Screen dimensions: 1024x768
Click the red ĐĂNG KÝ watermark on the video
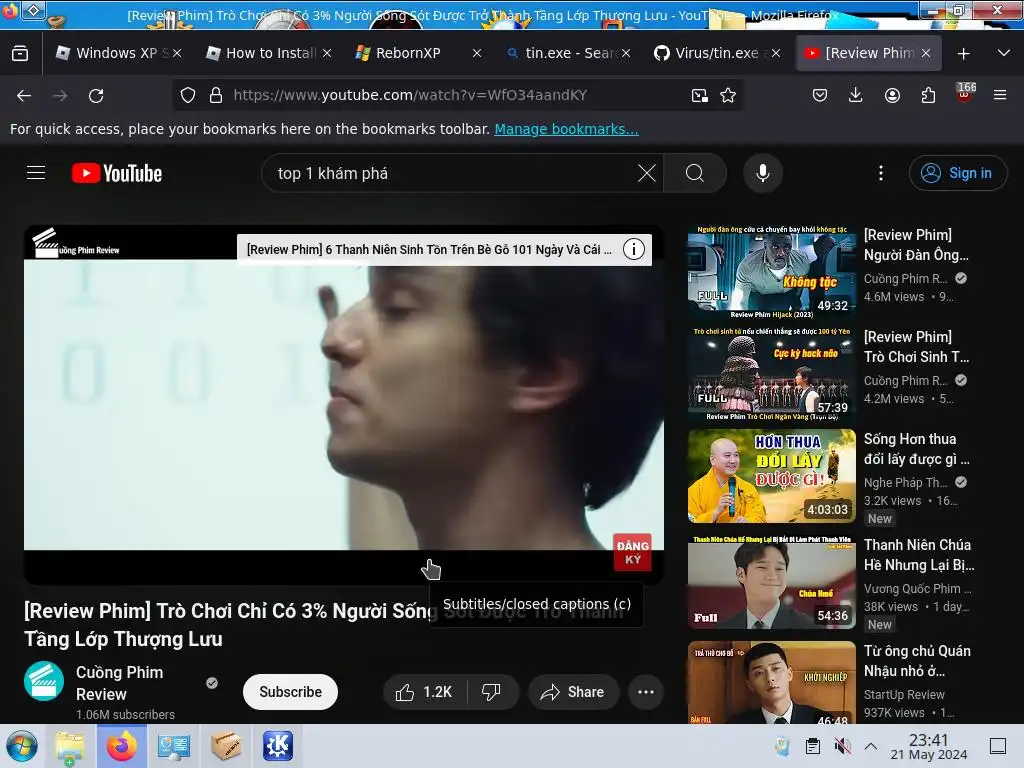[x=632, y=552]
